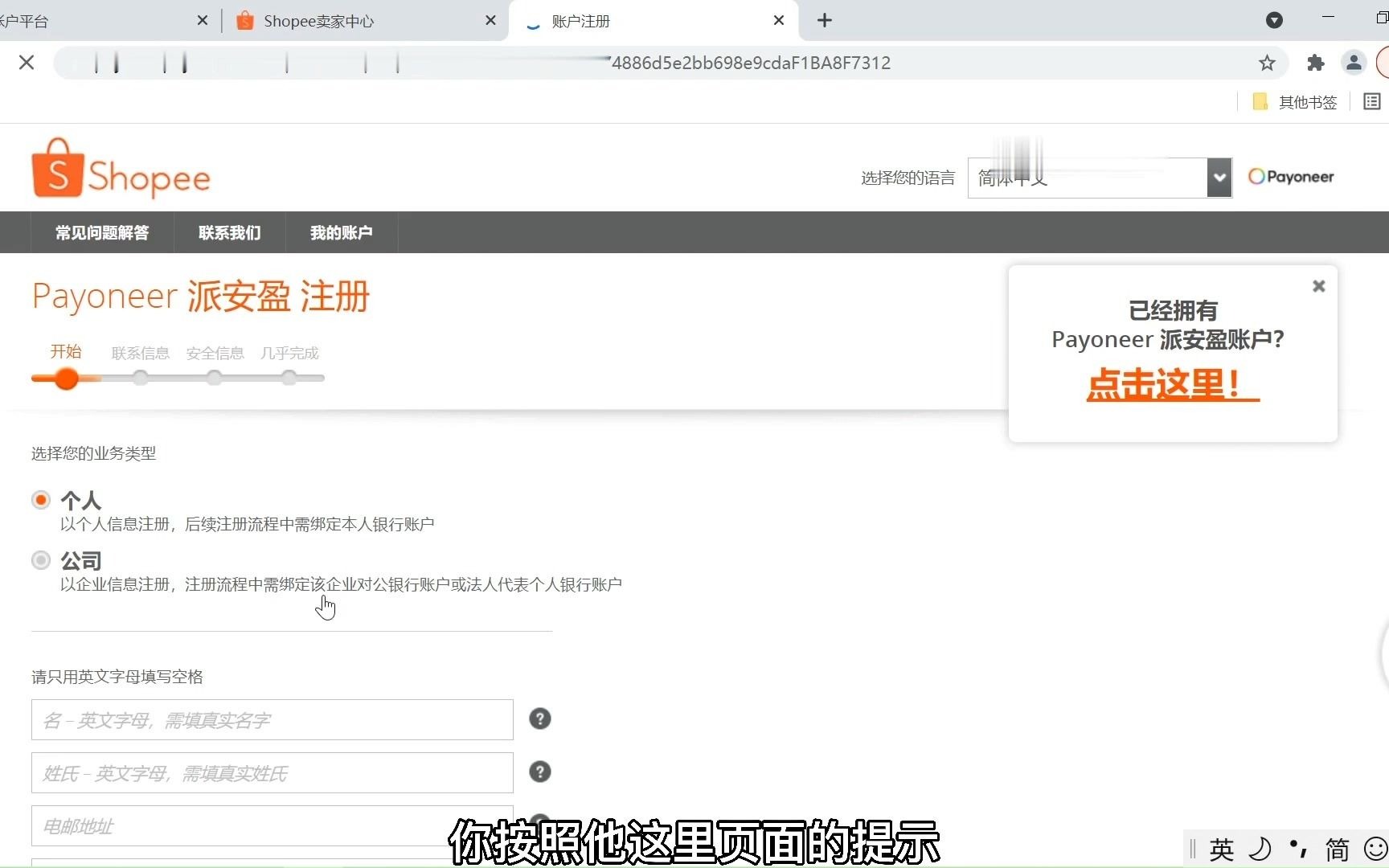Click the Payoneer 派安盈 注册 heading
This screenshot has width=1389, height=868.
pyautogui.click(x=201, y=297)
